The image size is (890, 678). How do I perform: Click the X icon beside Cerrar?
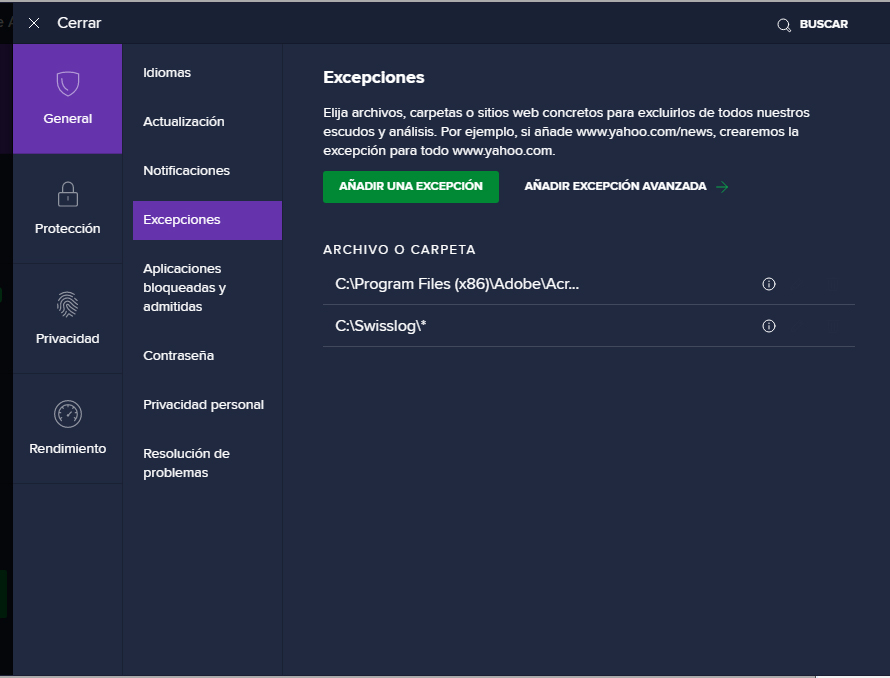tap(34, 23)
